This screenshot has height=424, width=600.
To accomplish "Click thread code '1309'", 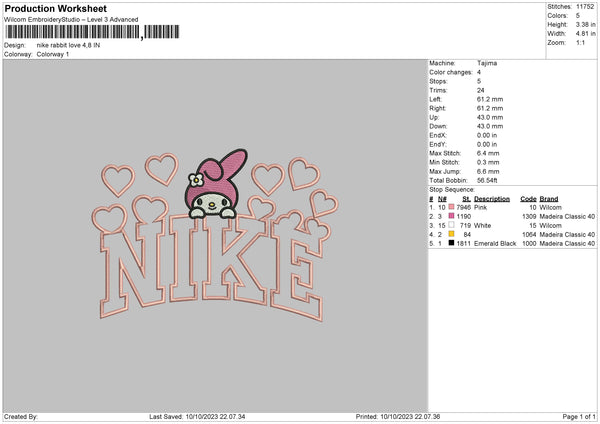I will coord(529,217).
